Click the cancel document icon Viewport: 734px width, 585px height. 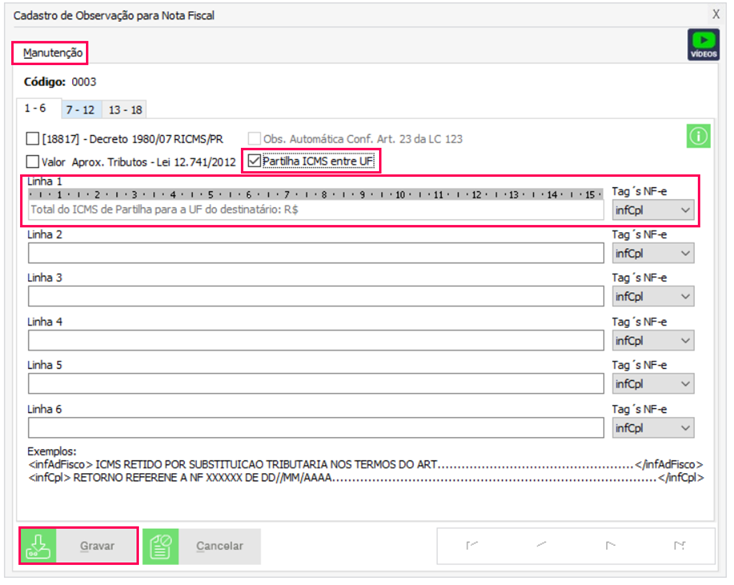click(161, 546)
